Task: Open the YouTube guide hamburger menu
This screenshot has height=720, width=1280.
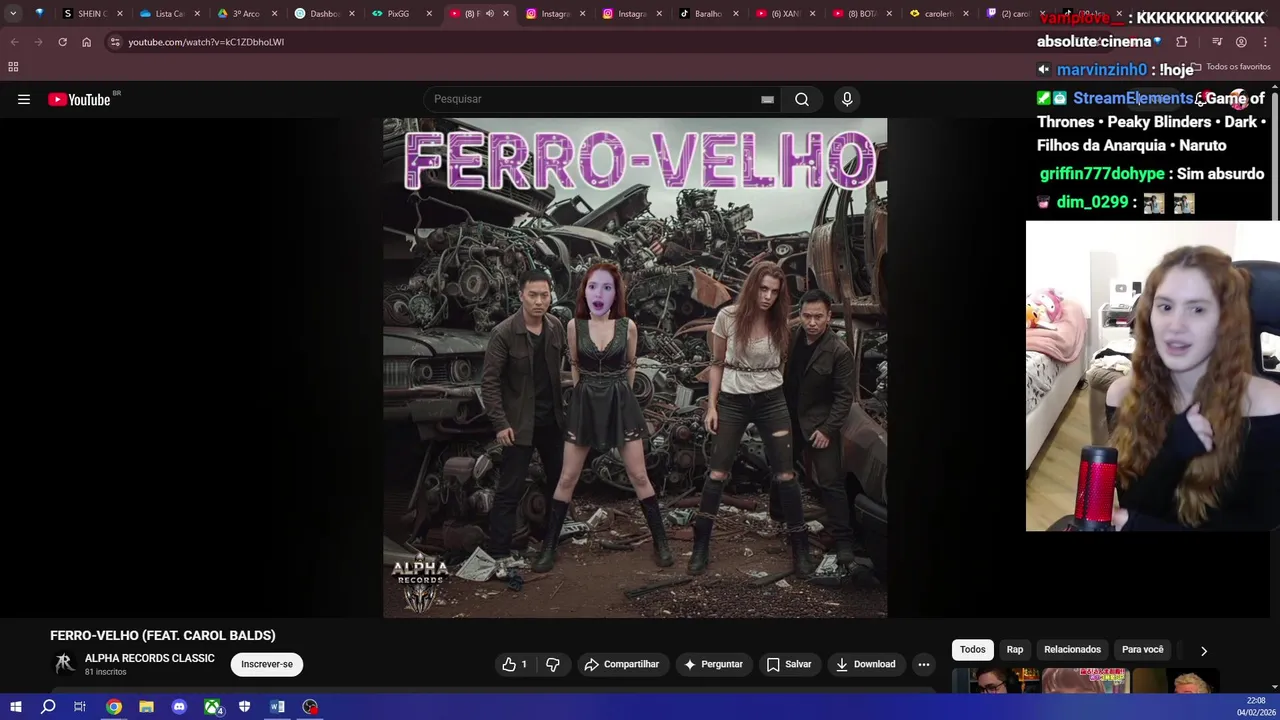Action: pyautogui.click(x=24, y=99)
